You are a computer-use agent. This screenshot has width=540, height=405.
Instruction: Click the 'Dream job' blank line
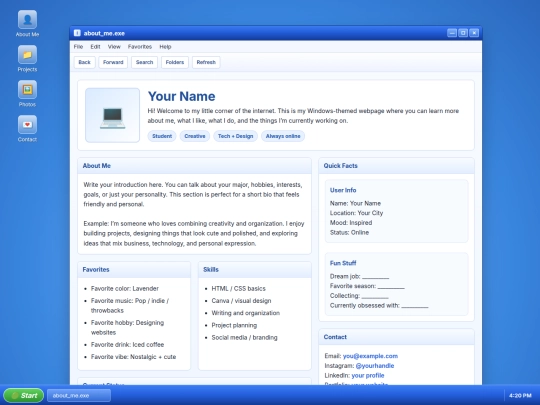(x=360, y=277)
